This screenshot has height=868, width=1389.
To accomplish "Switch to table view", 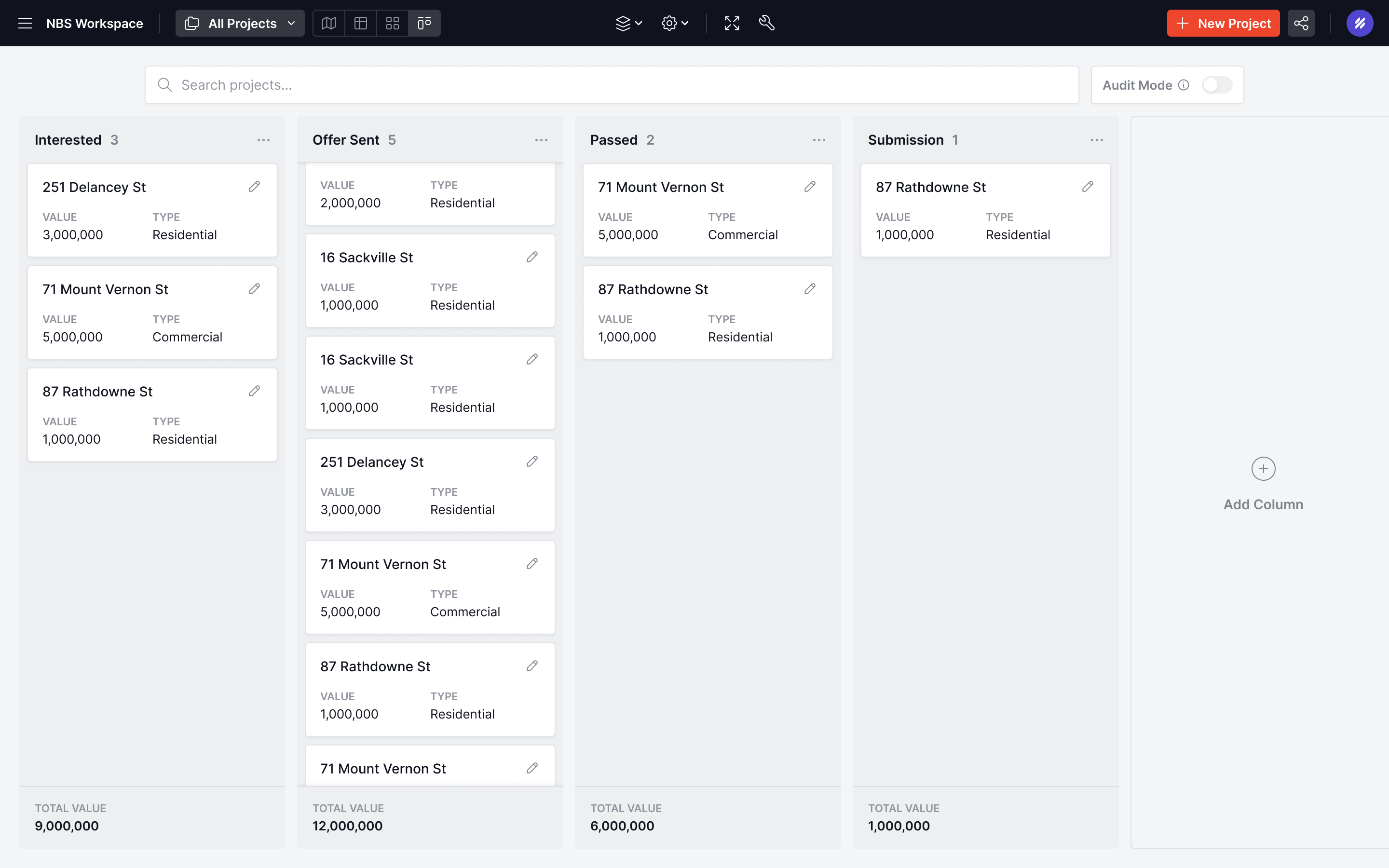I will click(360, 23).
